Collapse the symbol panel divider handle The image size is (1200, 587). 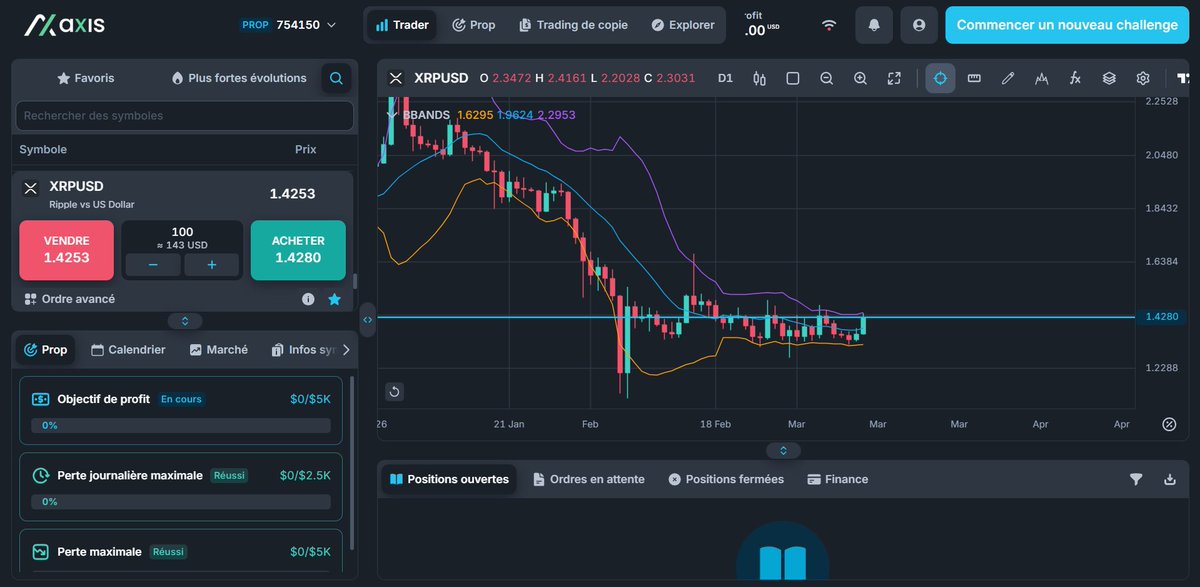coord(185,321)
